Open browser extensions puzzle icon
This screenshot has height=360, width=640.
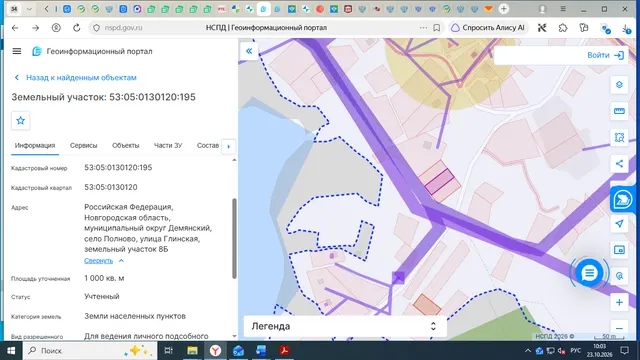[563, 28]
